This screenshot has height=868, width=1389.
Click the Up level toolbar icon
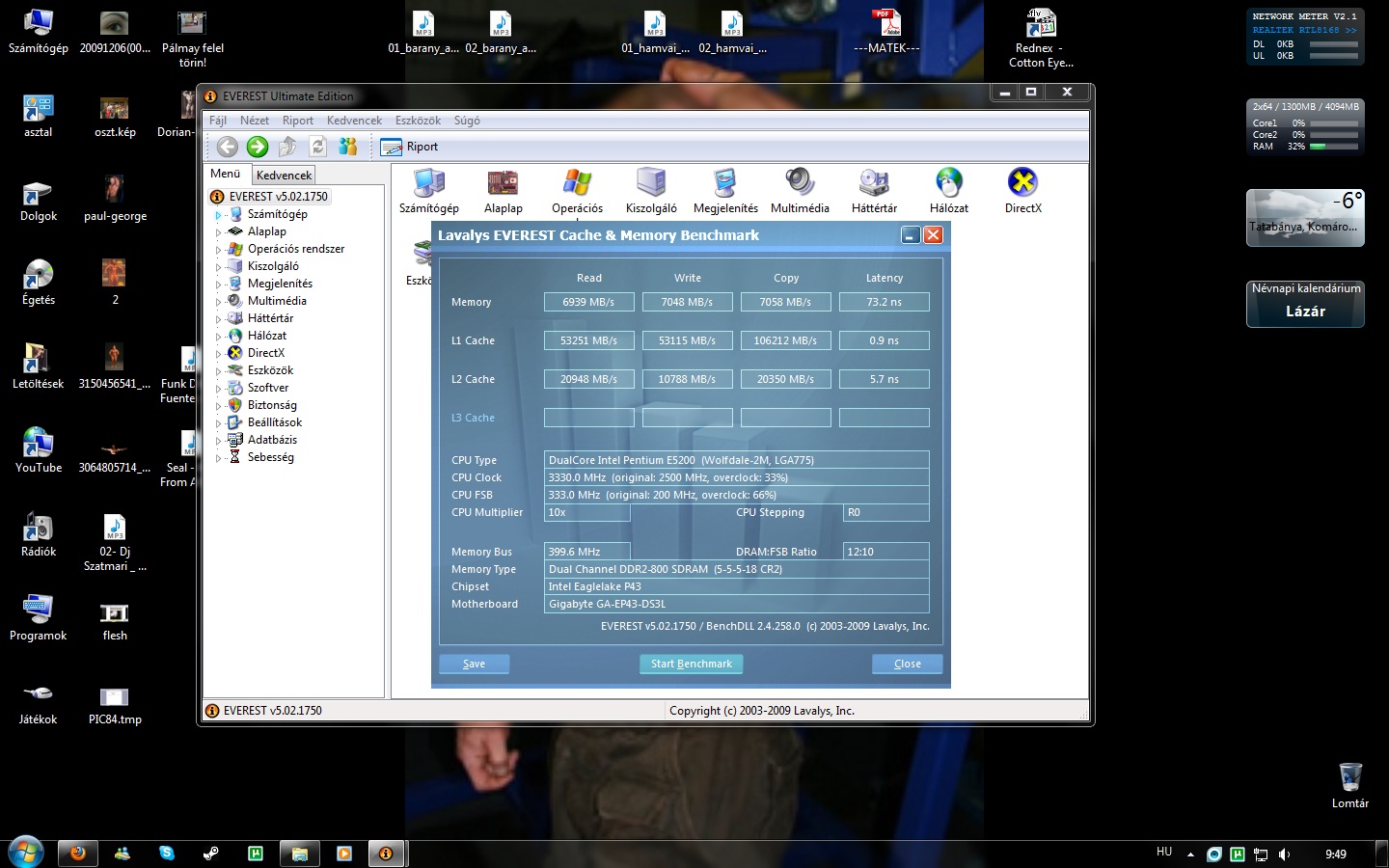[x=287, y=147]
